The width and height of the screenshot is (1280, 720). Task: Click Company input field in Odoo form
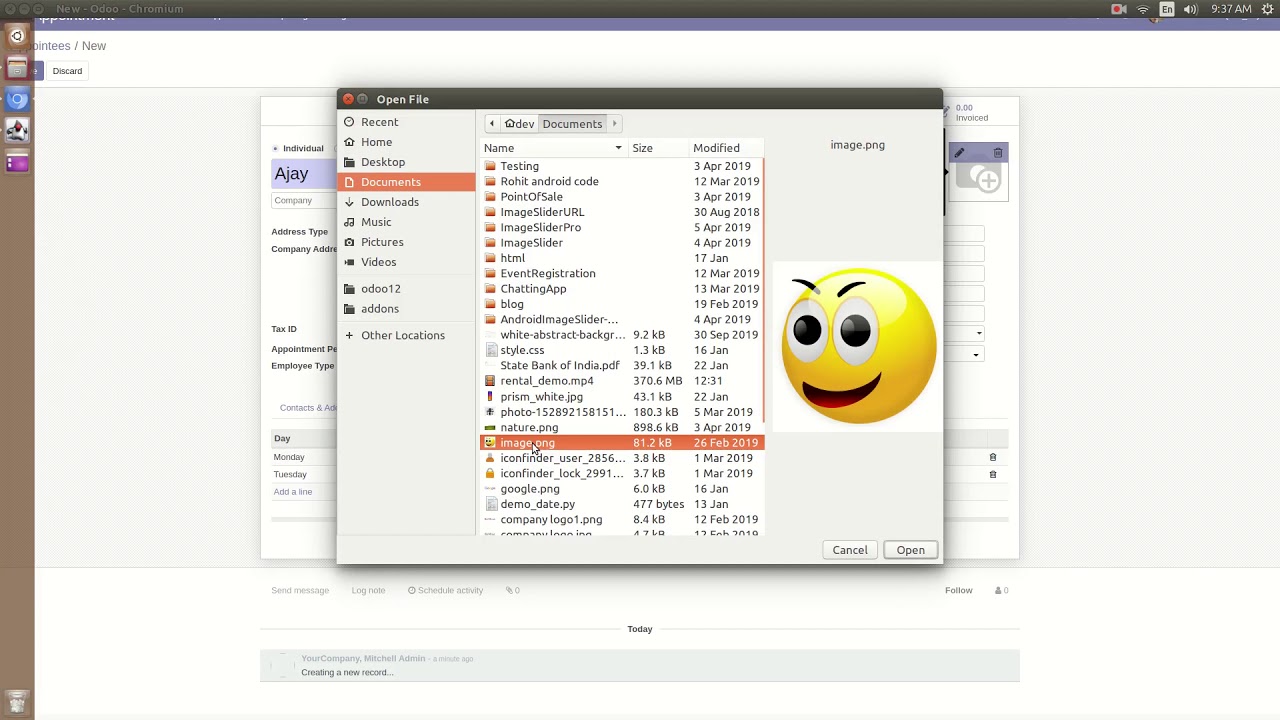[x=303, y=200]
